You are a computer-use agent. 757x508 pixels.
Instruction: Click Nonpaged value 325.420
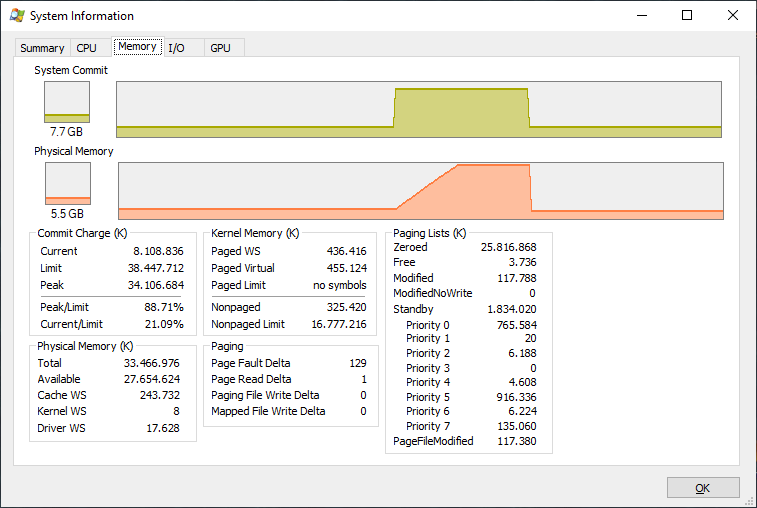(x=347, y=307)
